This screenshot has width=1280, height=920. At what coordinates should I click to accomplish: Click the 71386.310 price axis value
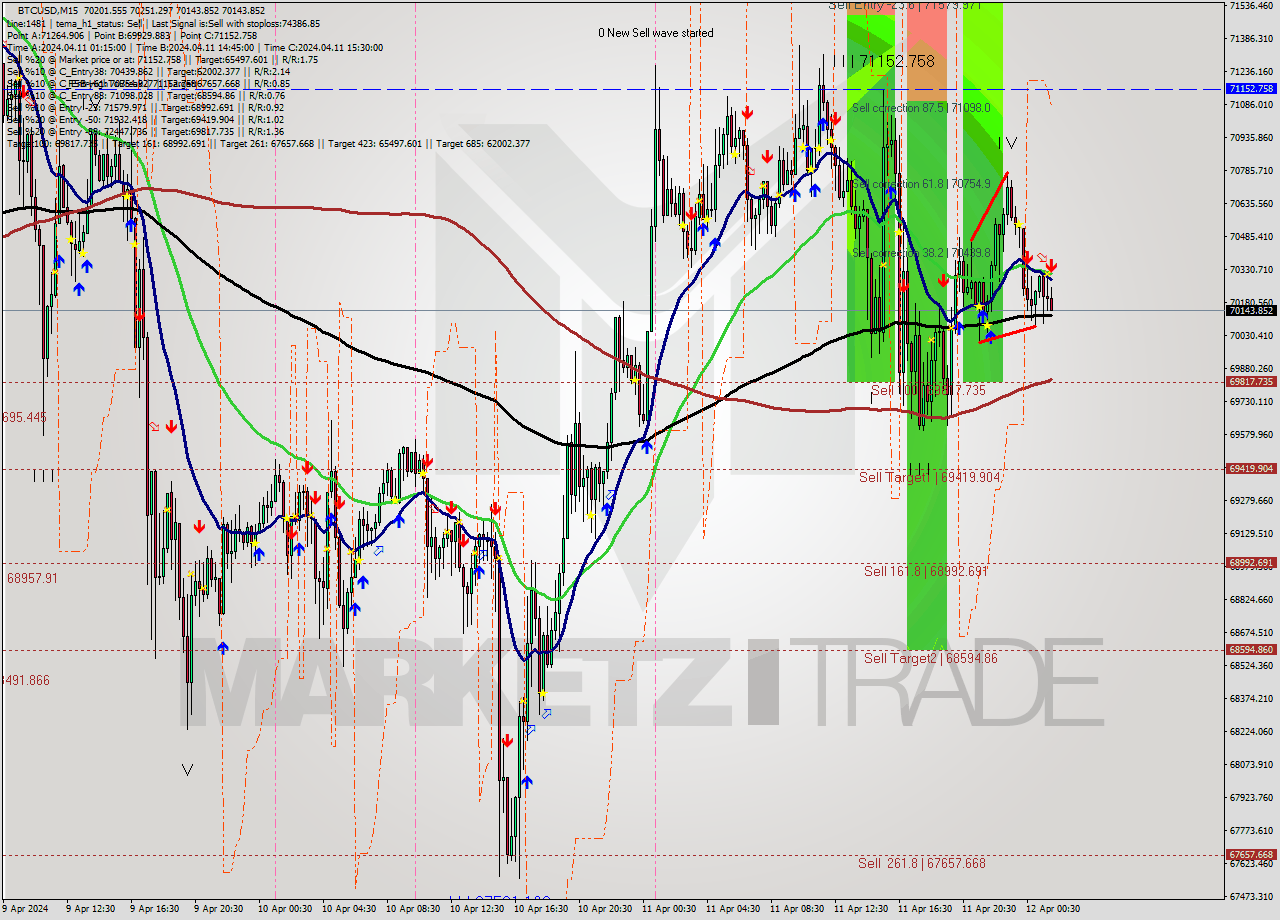point(1251,38)
